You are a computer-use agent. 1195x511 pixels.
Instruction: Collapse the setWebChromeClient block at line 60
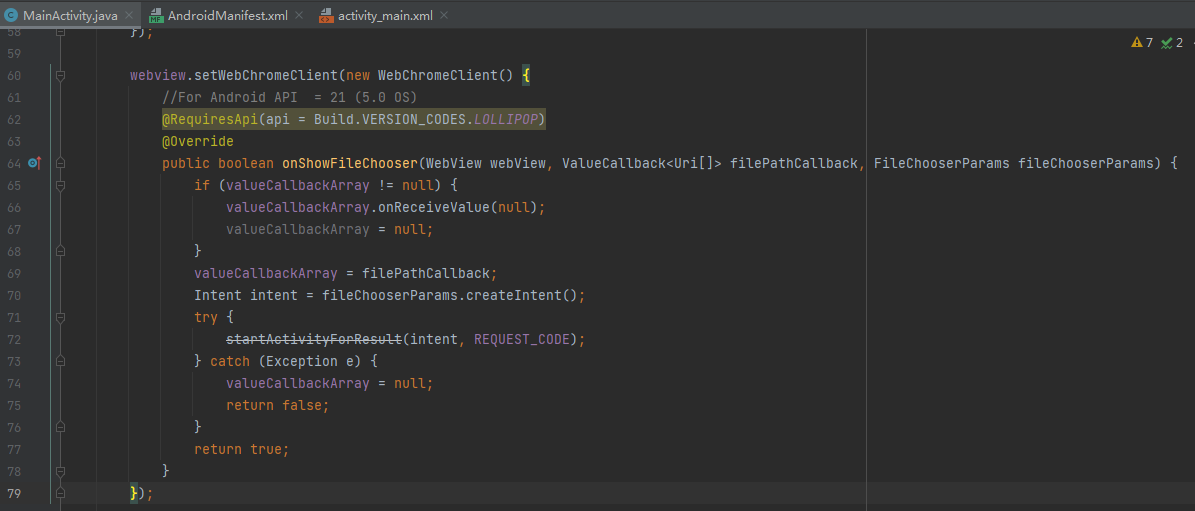click(61, 75)
